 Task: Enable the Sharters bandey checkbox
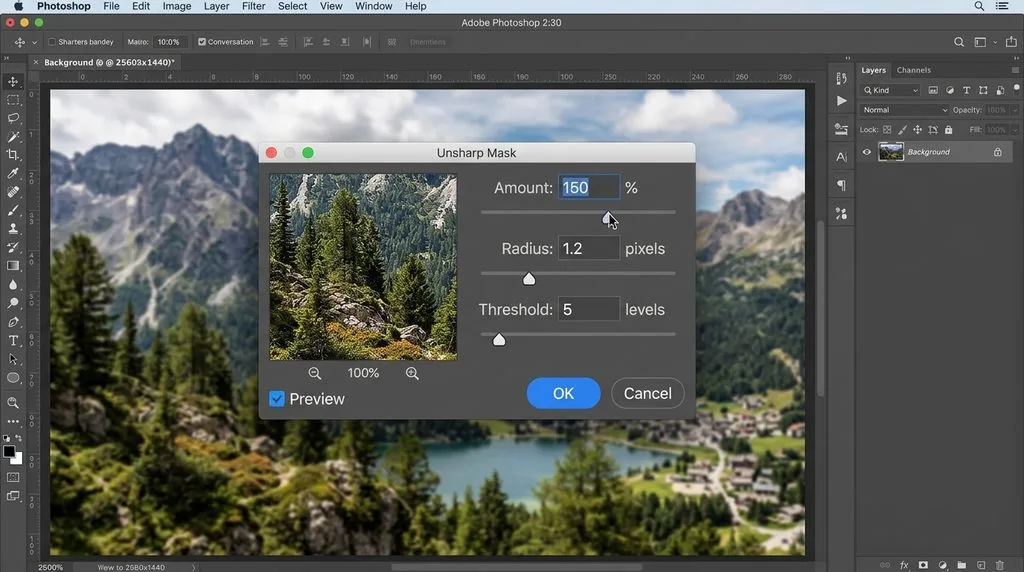52,42
